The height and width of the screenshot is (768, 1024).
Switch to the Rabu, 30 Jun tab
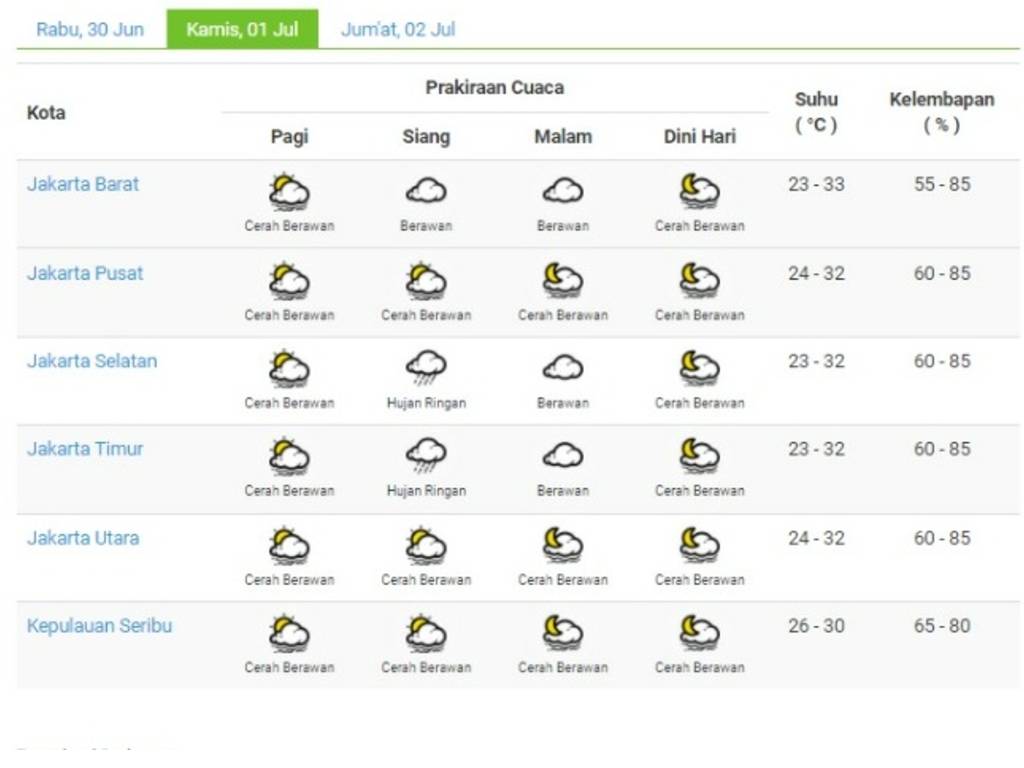(x=90, y=29)
